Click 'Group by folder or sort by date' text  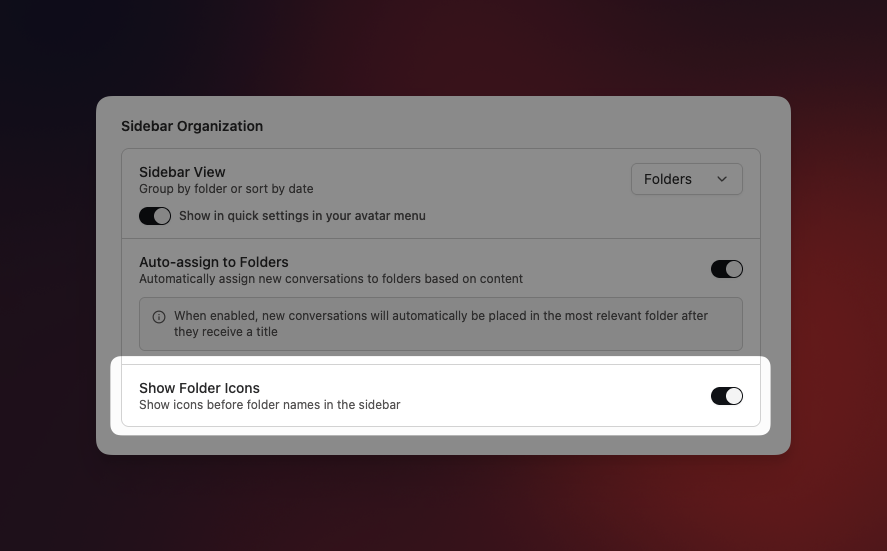(226, 189)
